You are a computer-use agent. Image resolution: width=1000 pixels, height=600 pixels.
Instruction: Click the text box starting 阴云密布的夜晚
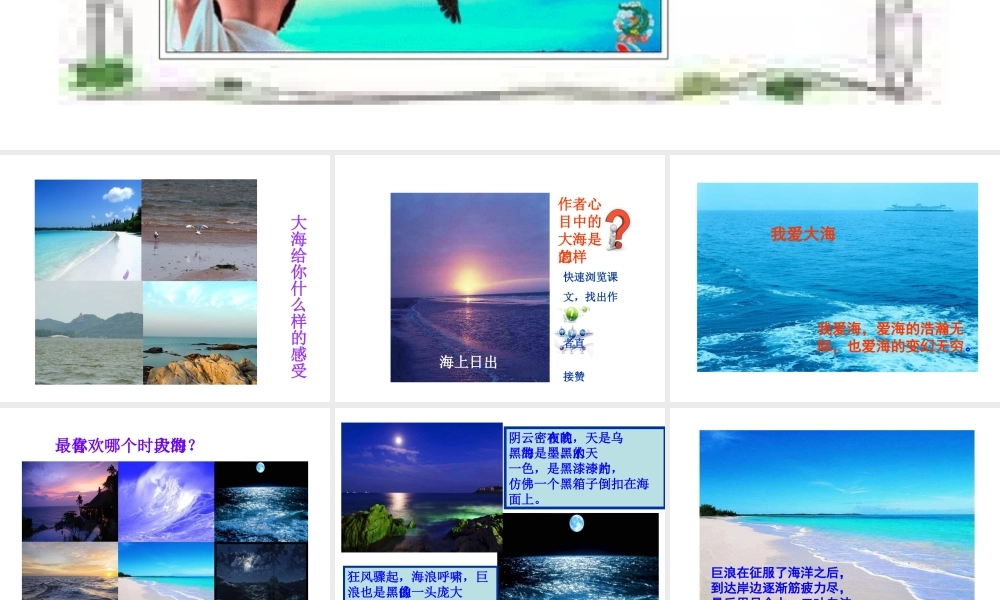(x=584, y=468)
